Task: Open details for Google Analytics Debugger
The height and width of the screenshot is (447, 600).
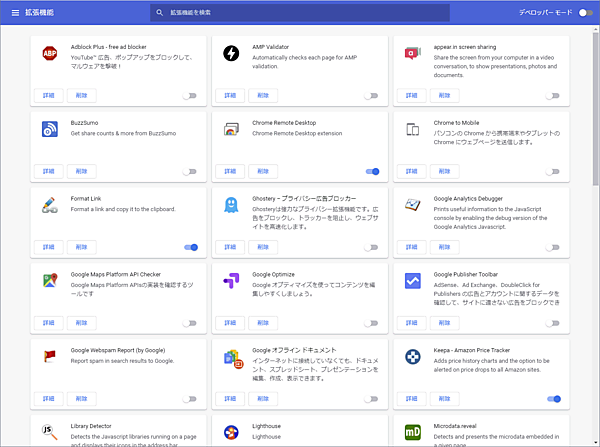Action: [x=411, y=247]
